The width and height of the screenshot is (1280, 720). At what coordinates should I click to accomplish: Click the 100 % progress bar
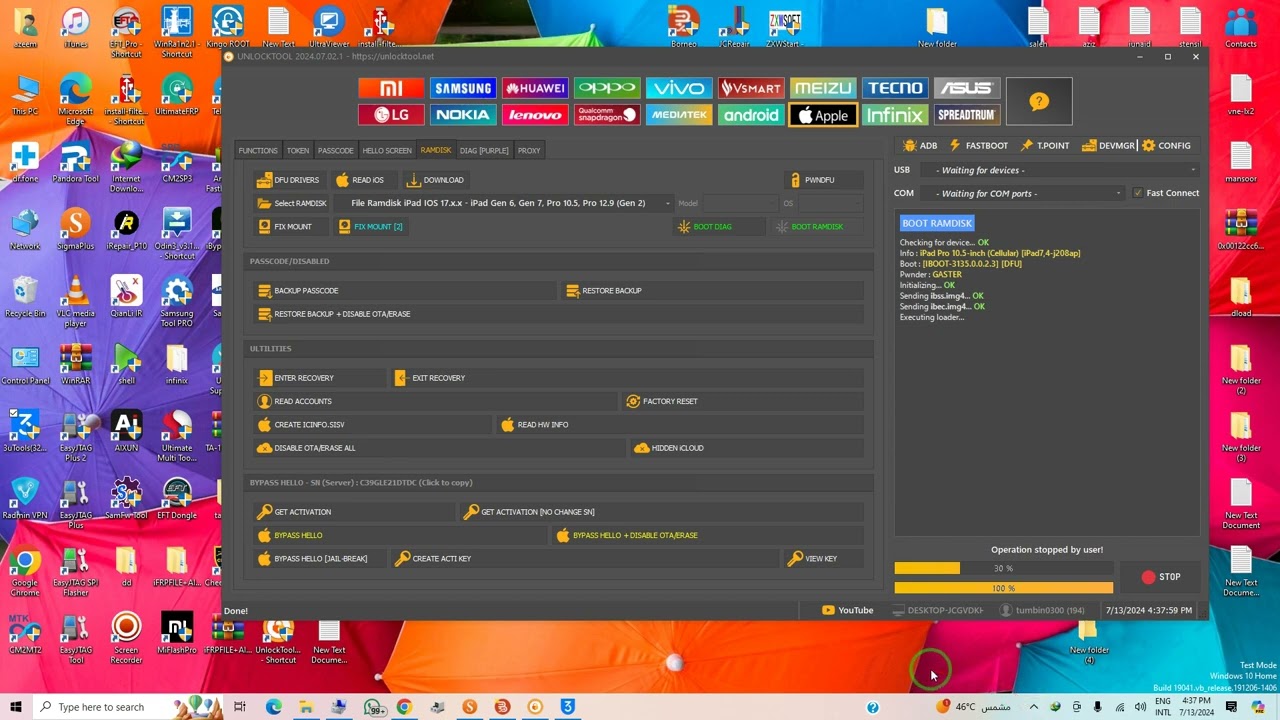click(x=1003, y=588)
